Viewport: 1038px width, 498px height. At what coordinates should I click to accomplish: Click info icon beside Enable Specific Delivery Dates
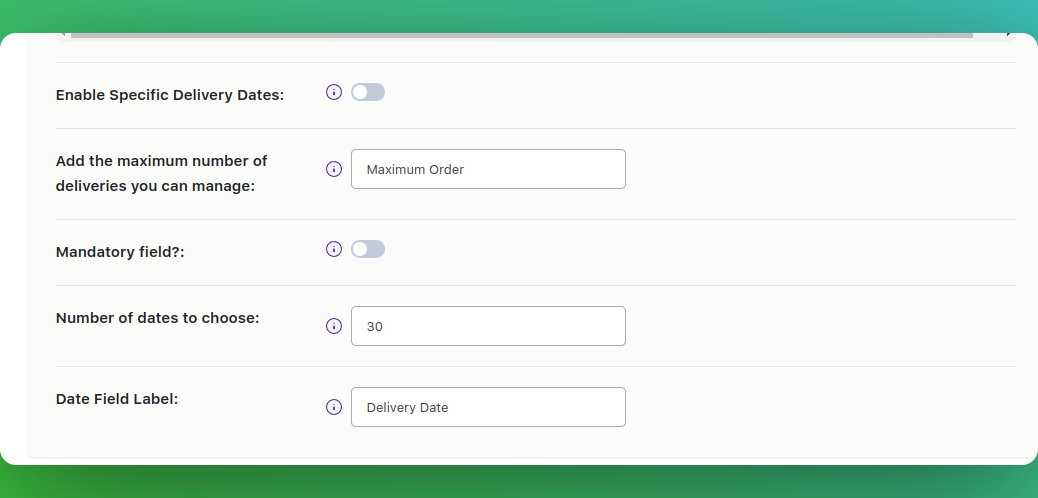point(334,92)
